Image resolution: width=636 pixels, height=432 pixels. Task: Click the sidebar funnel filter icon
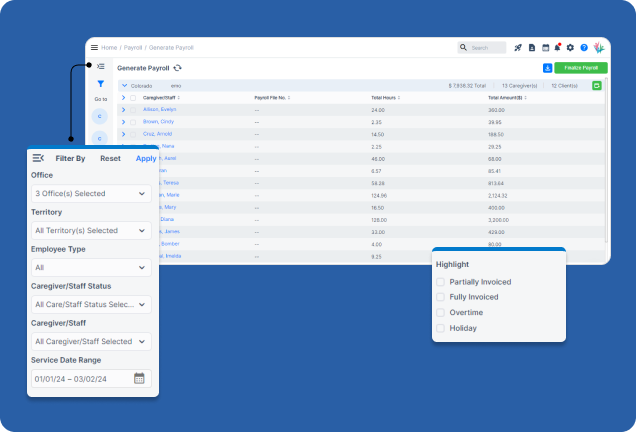tap(100, 84)
